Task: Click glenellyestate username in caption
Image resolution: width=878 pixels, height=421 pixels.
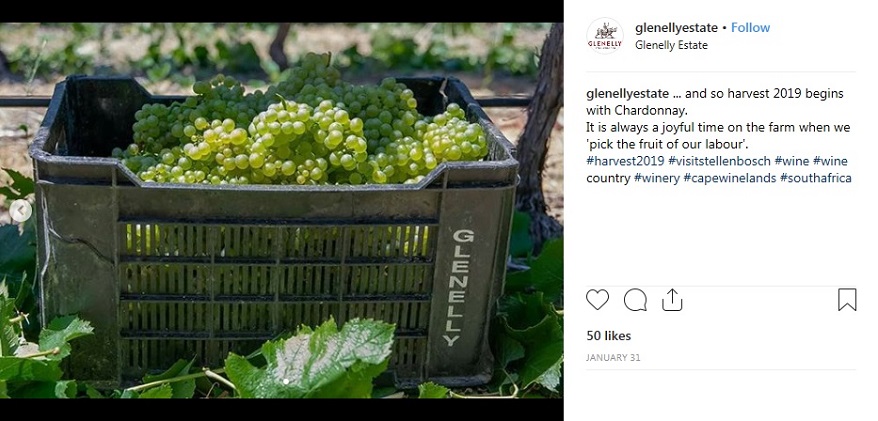Action: pyautogui.click(x=627, y=93)
